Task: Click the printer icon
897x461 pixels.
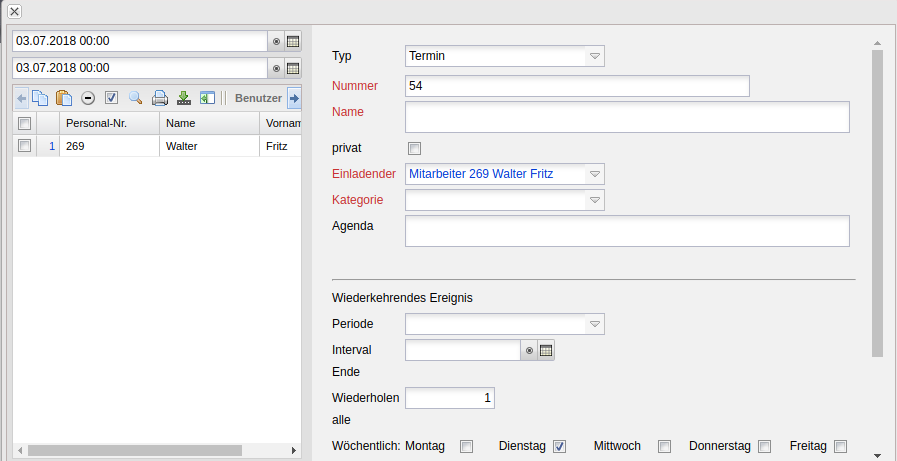Action: click(x=159, y=98)
